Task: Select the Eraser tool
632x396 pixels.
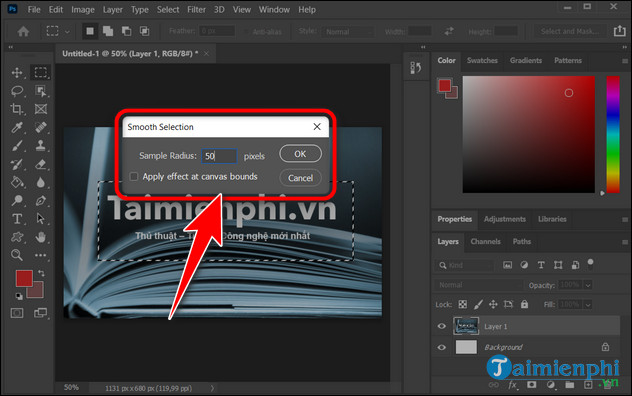Action: point(40,164)
